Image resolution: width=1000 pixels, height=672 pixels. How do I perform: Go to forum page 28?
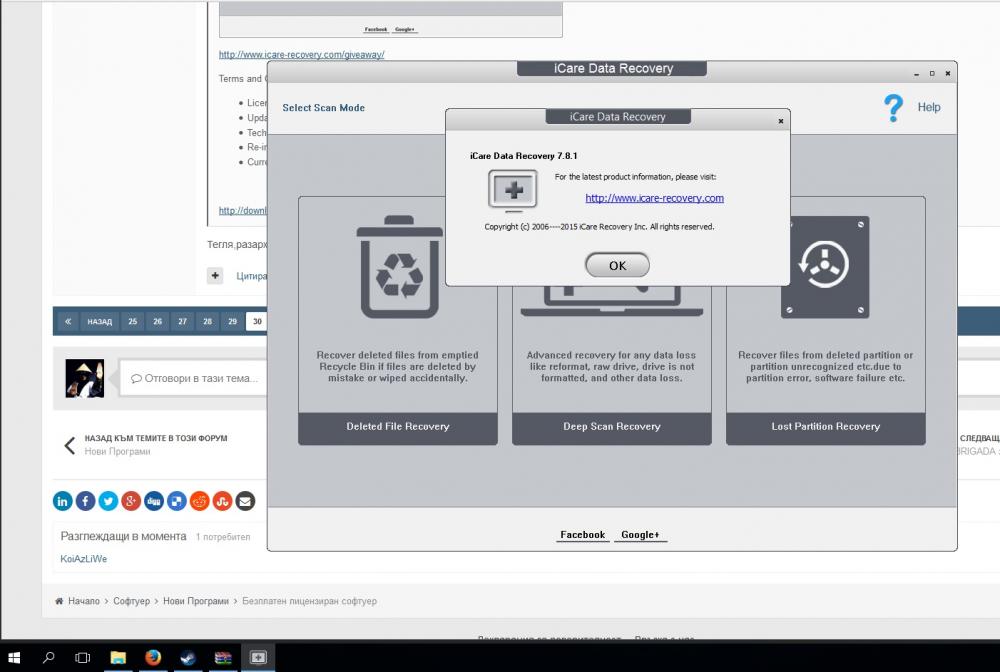pos(207,321)
